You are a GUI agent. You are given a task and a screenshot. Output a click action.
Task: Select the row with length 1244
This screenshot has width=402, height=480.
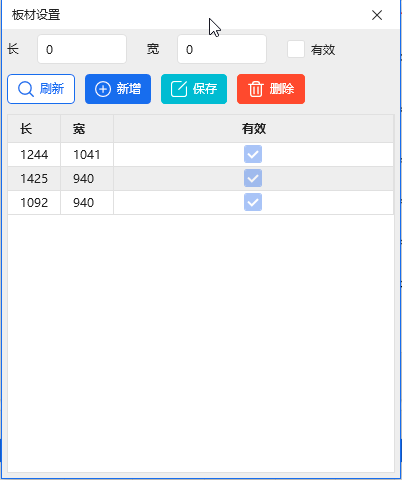[201, 155]
